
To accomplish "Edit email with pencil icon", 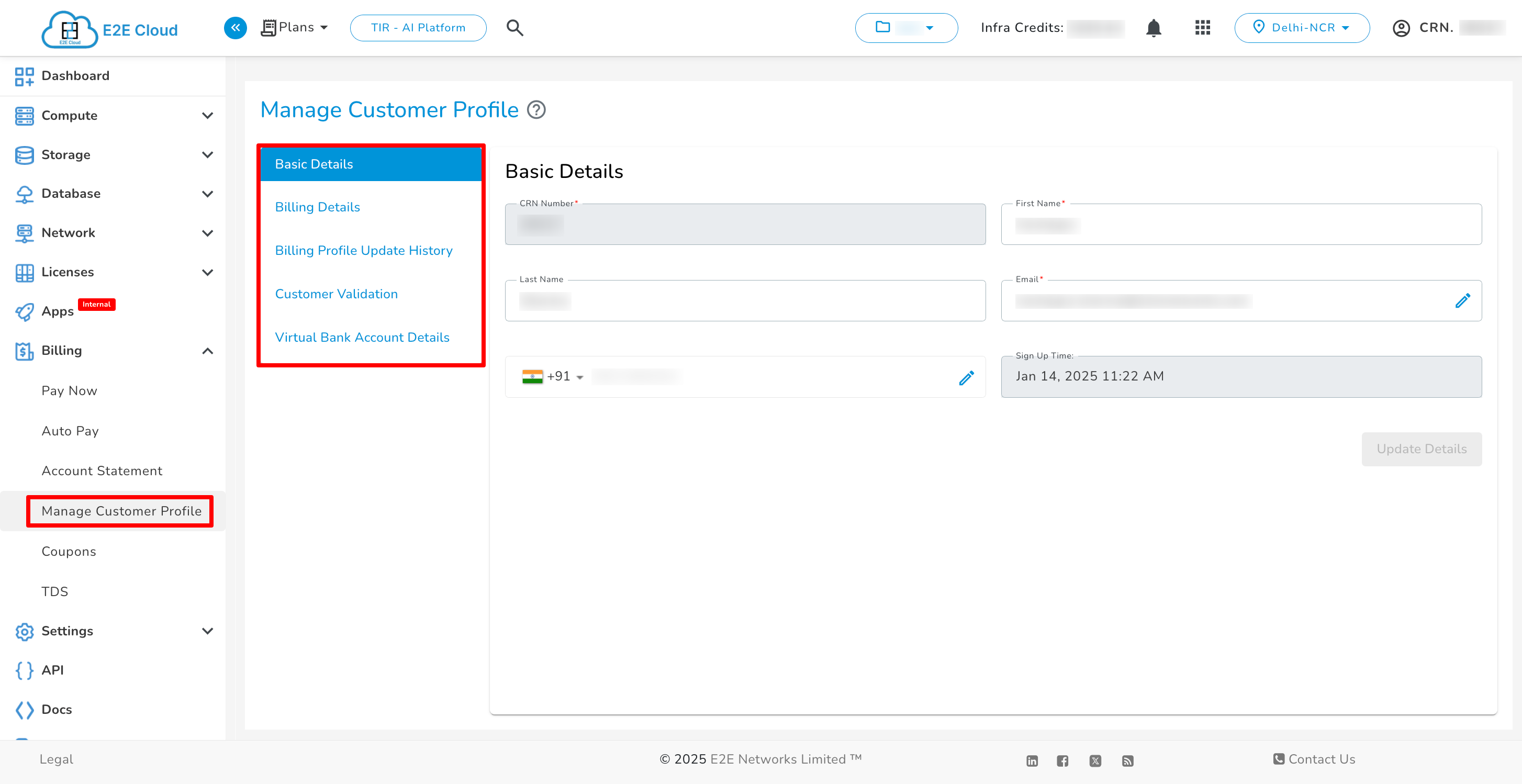I will [1462, 301].
